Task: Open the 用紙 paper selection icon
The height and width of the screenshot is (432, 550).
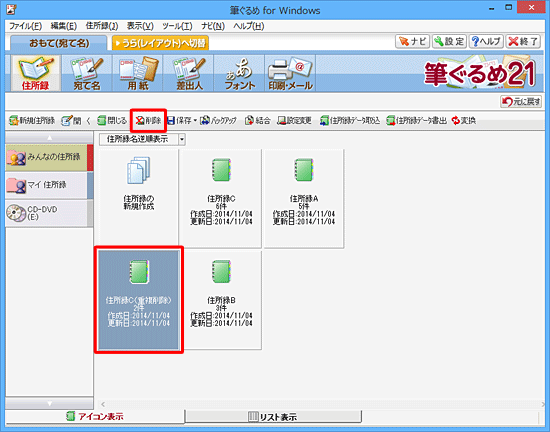Action: (138, 73)
